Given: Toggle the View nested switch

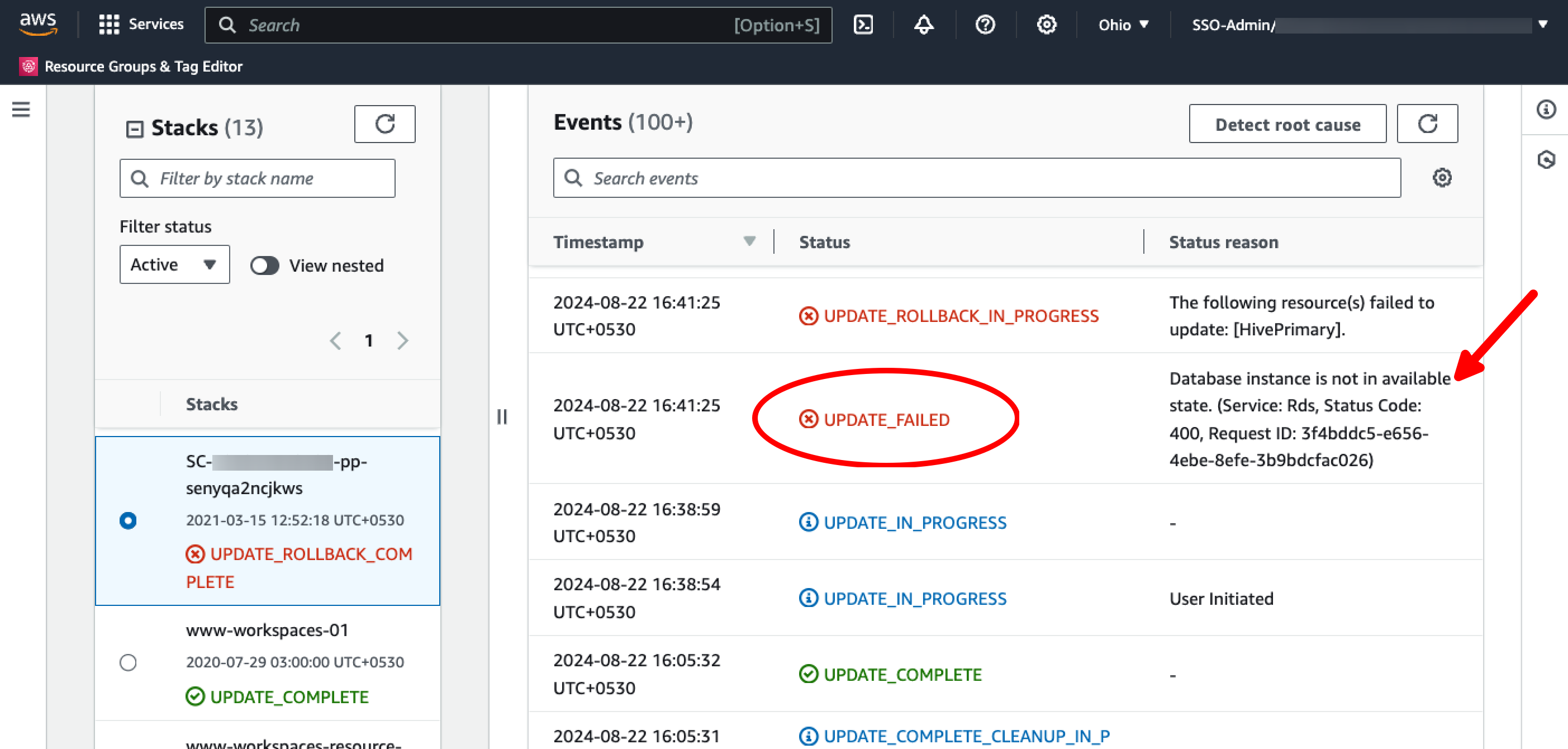Looking at the screenshot, I should pos(265,266).
